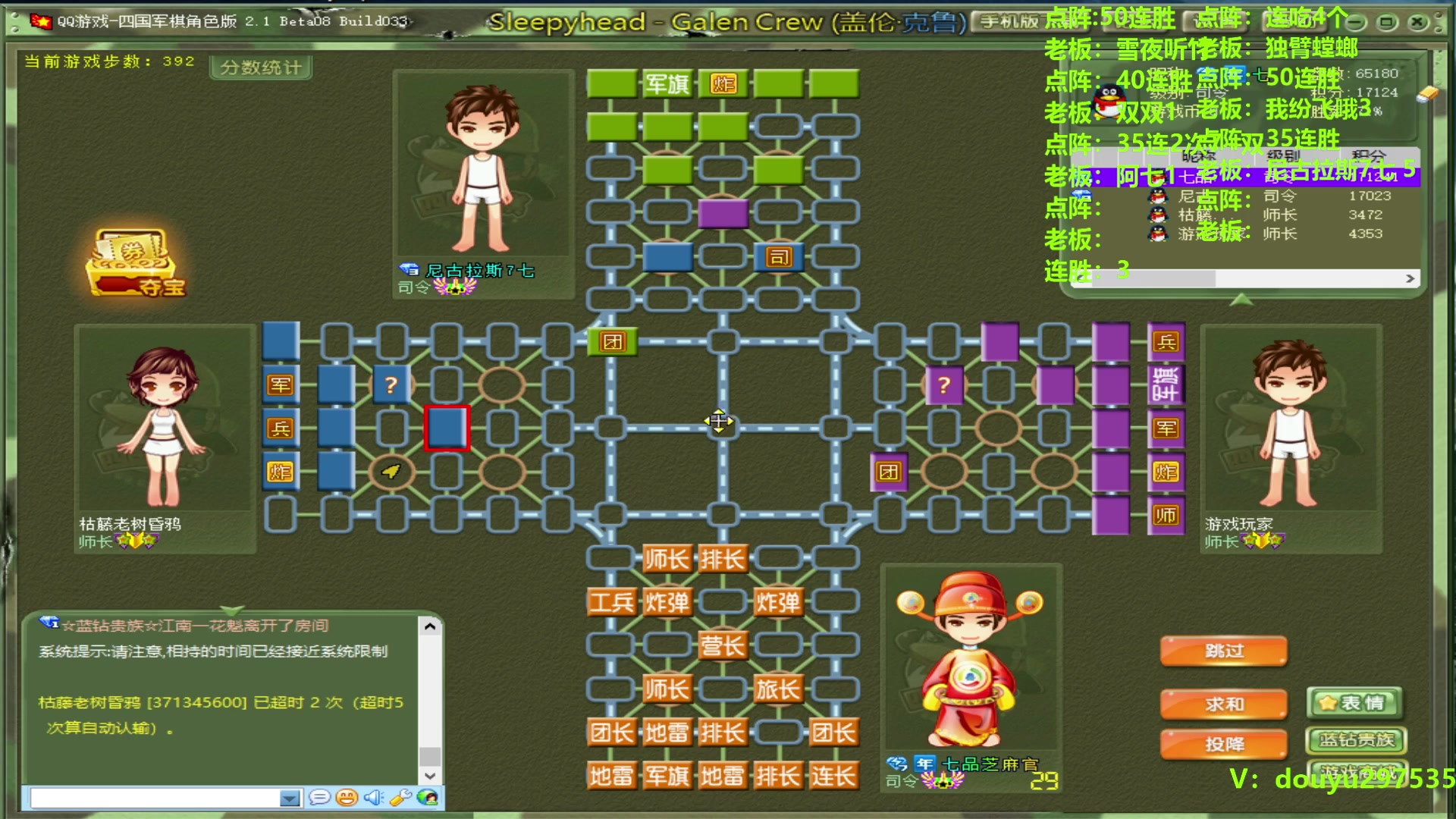Click the 分数统计 score statistics button
The height and width of the screenshot is (819, 1456).
tap(261, 67)
